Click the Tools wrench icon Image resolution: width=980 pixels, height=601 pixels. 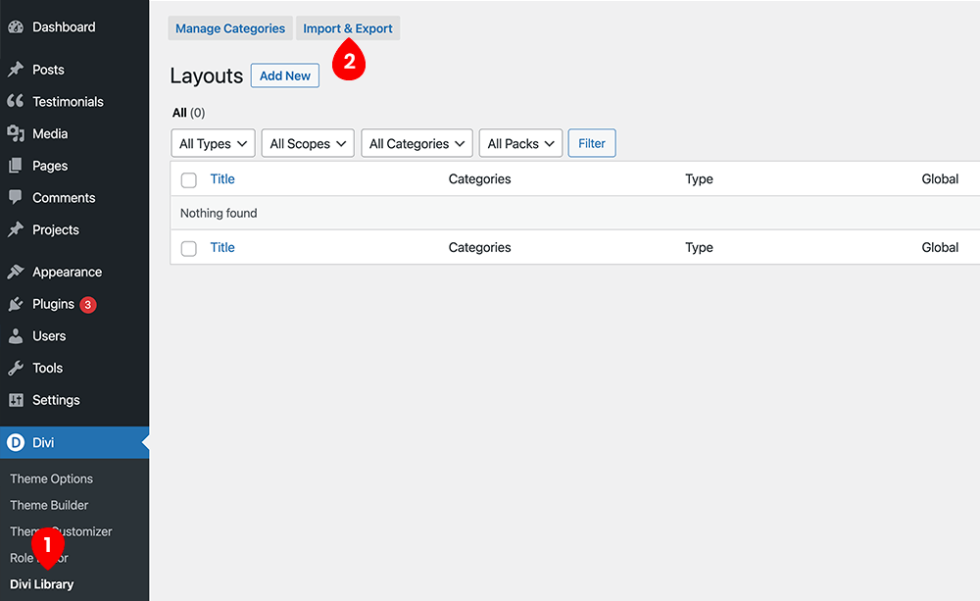[16, 368]
